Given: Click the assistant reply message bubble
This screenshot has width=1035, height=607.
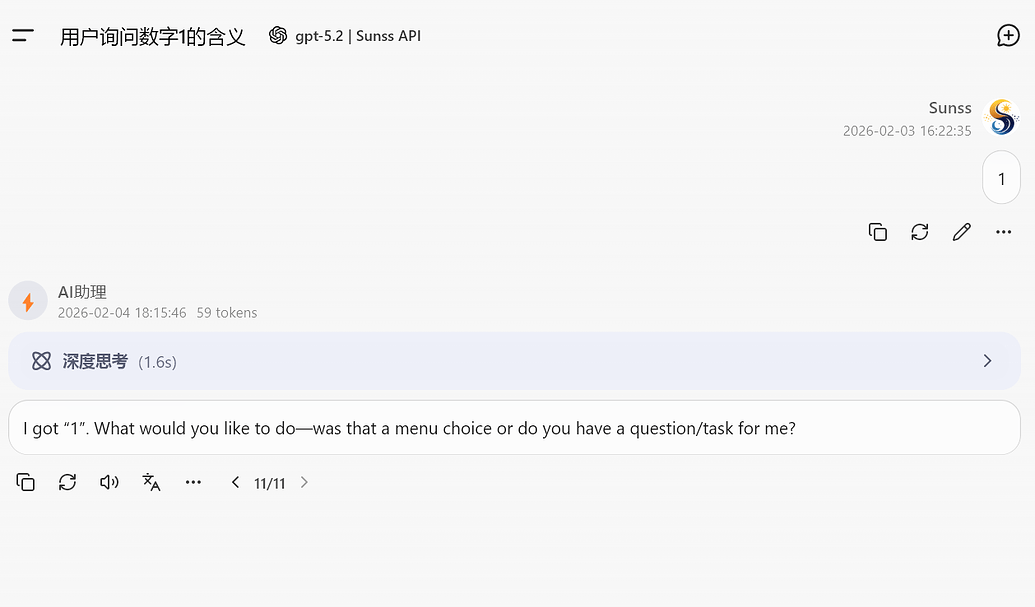Looking at the screenshot, I should (x=514, y=428).
